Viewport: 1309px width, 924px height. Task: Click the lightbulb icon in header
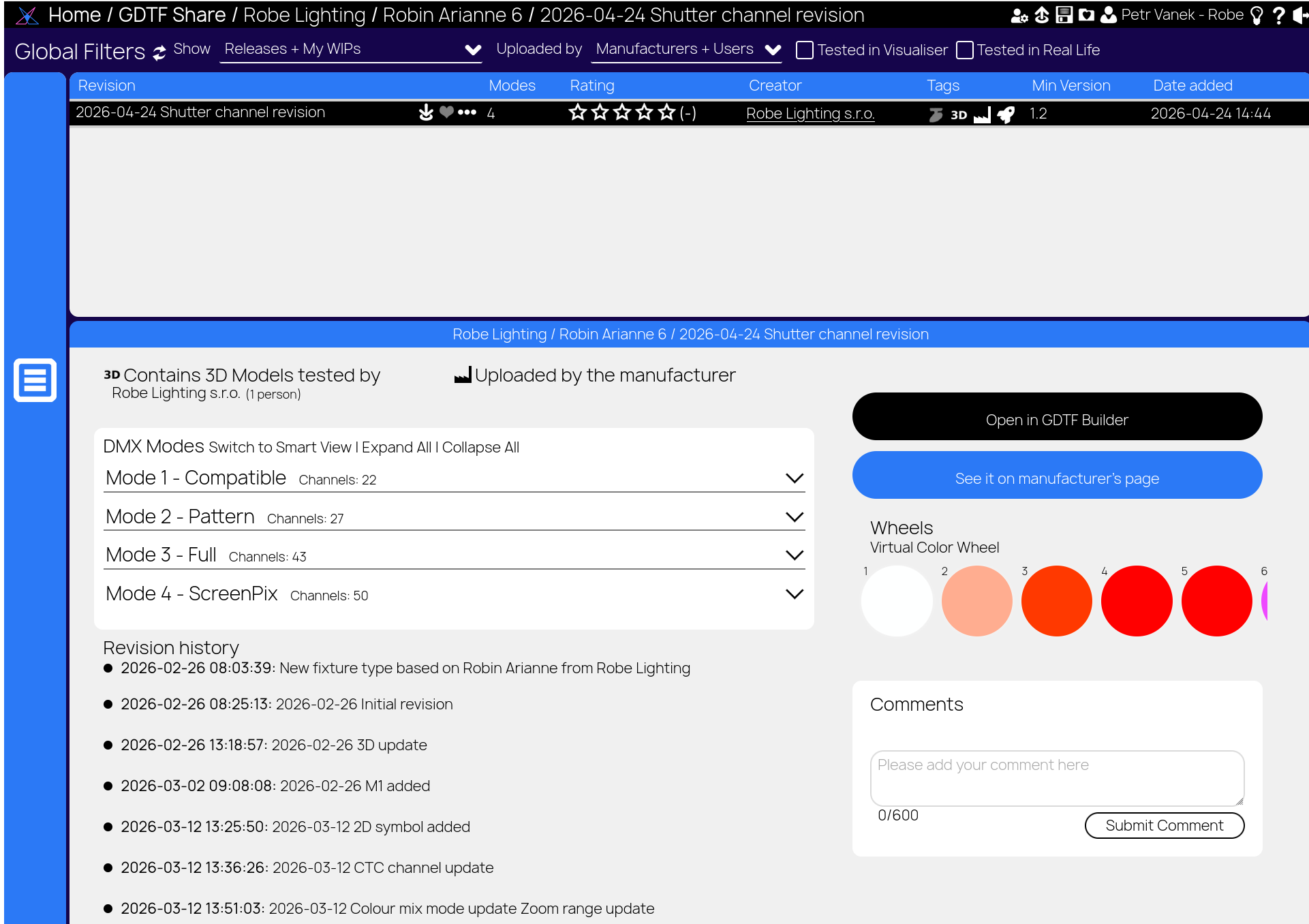click(1257, 15)
